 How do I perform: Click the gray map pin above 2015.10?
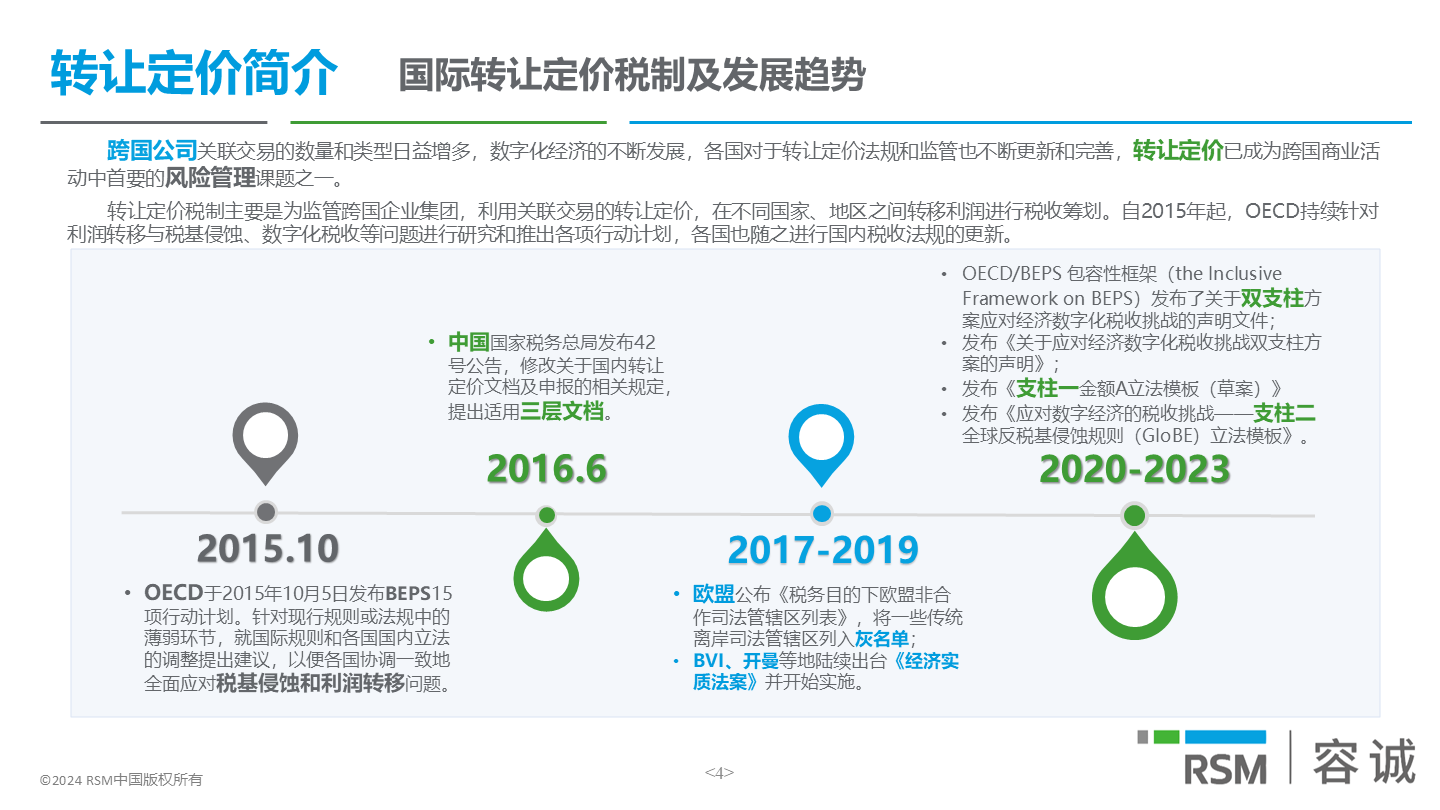[x=265, y=442]
